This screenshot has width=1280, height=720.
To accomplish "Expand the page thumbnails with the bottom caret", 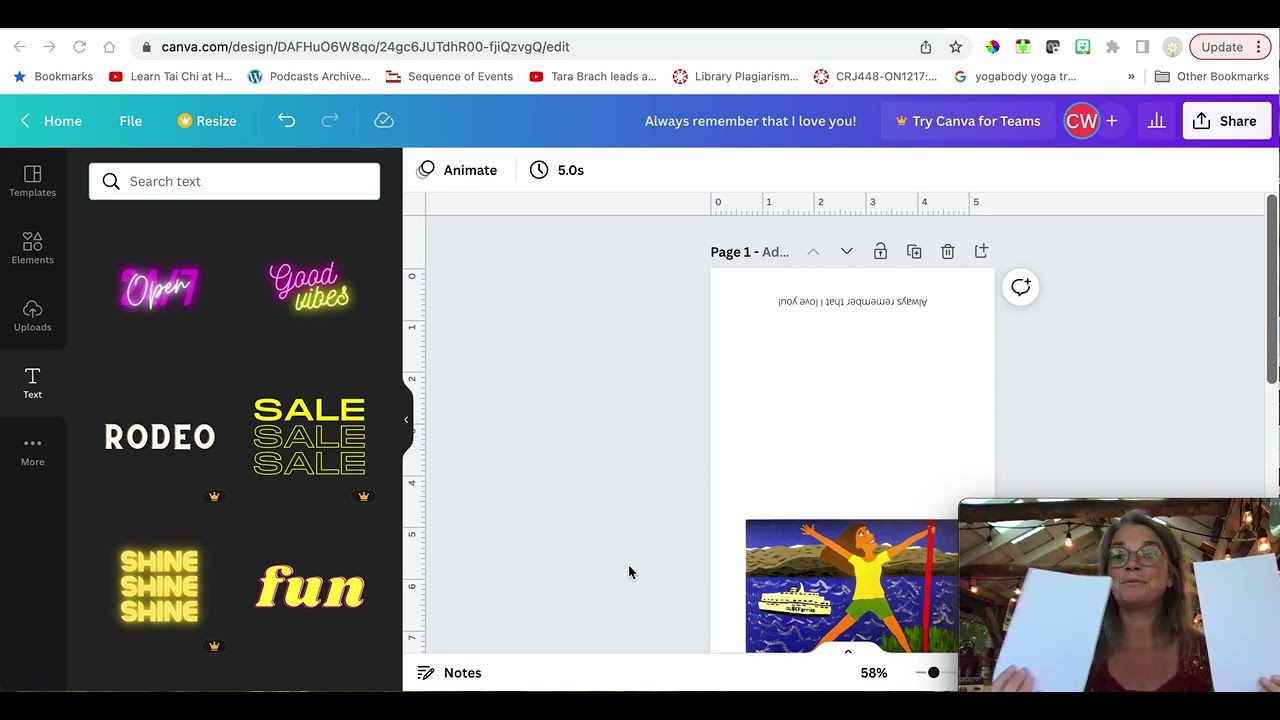I will (x=848, y=651).
